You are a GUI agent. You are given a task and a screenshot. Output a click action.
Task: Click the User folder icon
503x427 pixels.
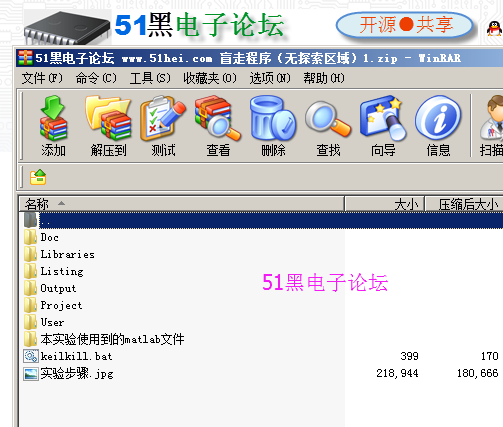click(x=30, y=322)
